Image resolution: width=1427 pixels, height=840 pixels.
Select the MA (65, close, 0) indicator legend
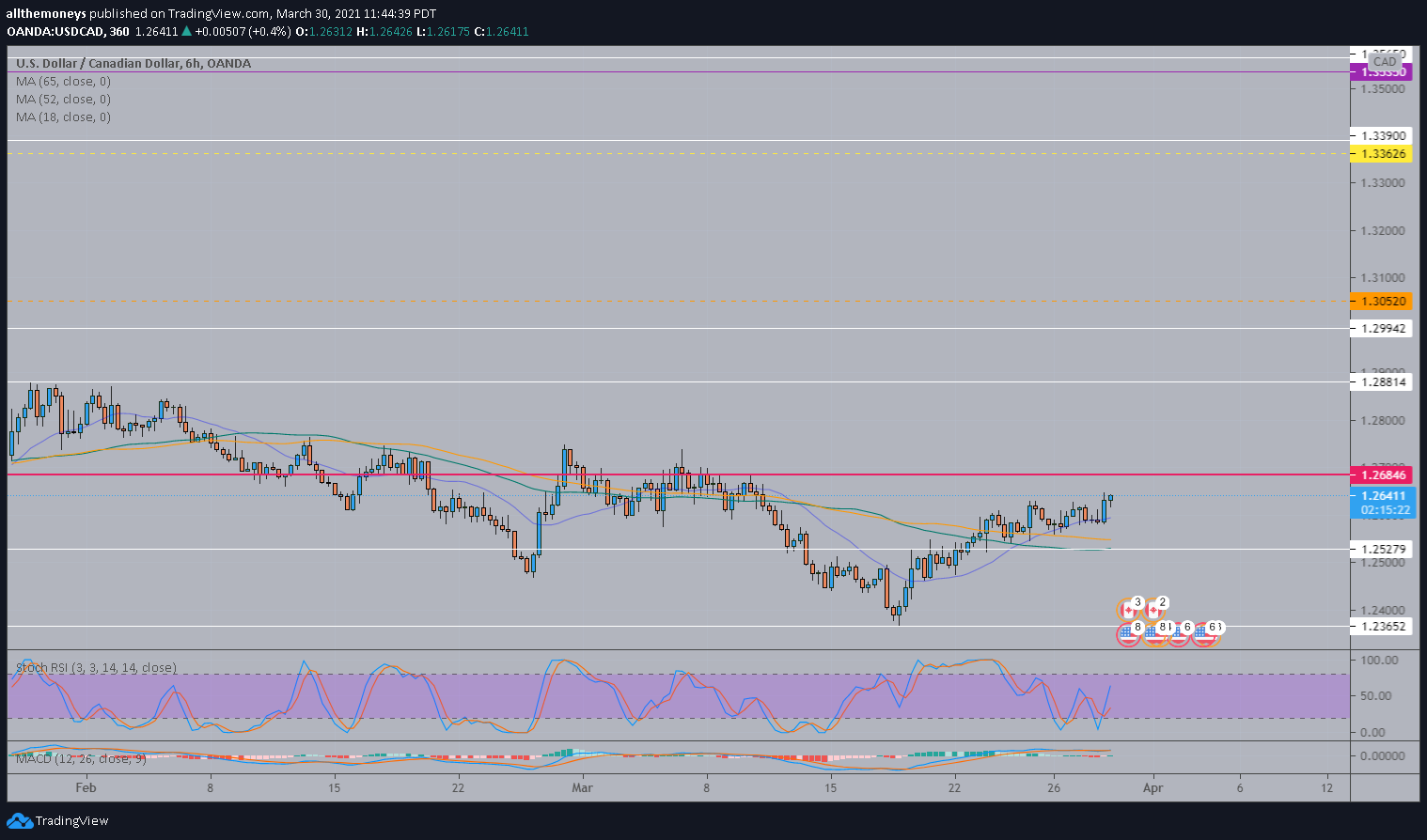click(x=63, y=82)
